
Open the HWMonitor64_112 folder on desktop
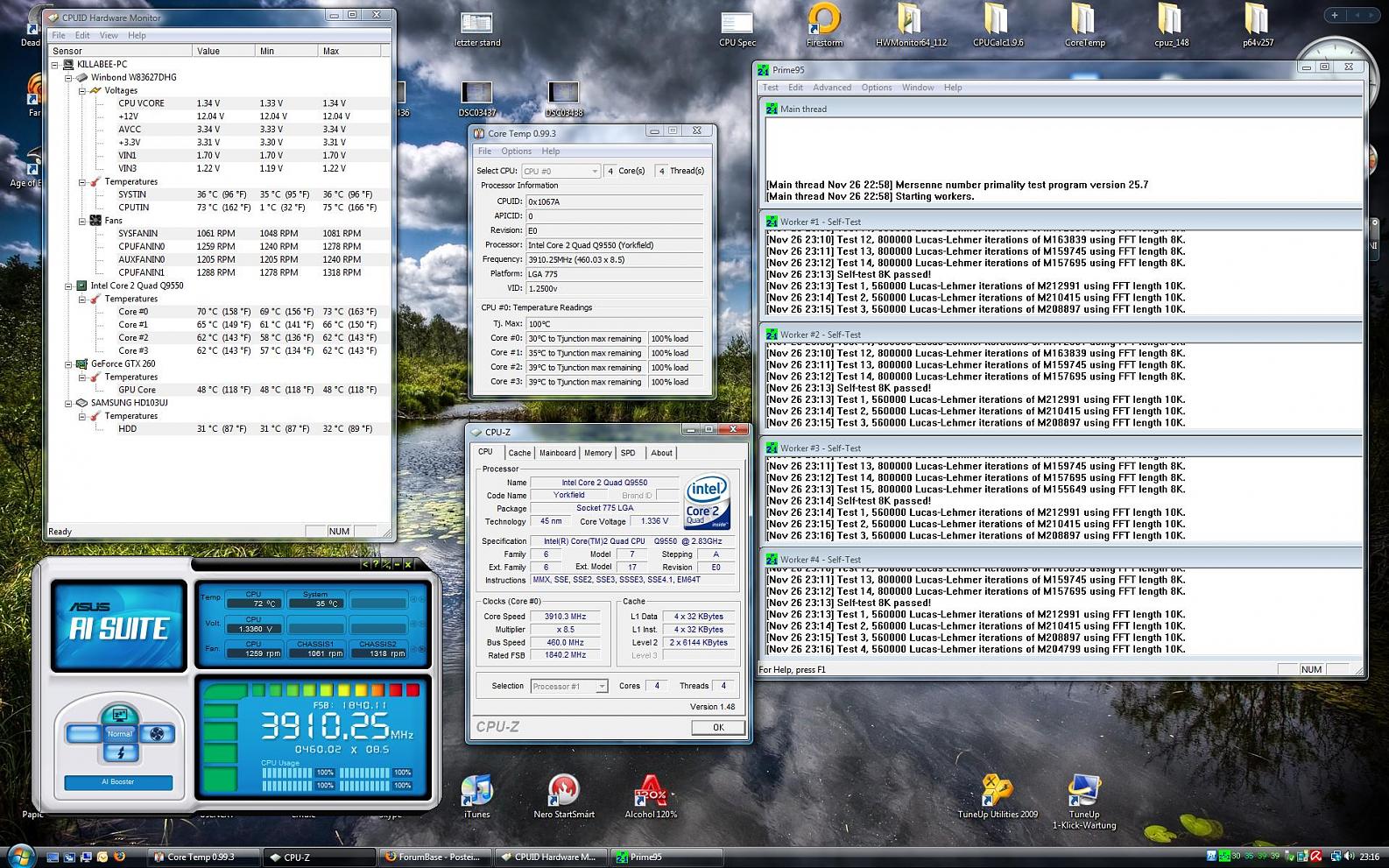point(911,25)
